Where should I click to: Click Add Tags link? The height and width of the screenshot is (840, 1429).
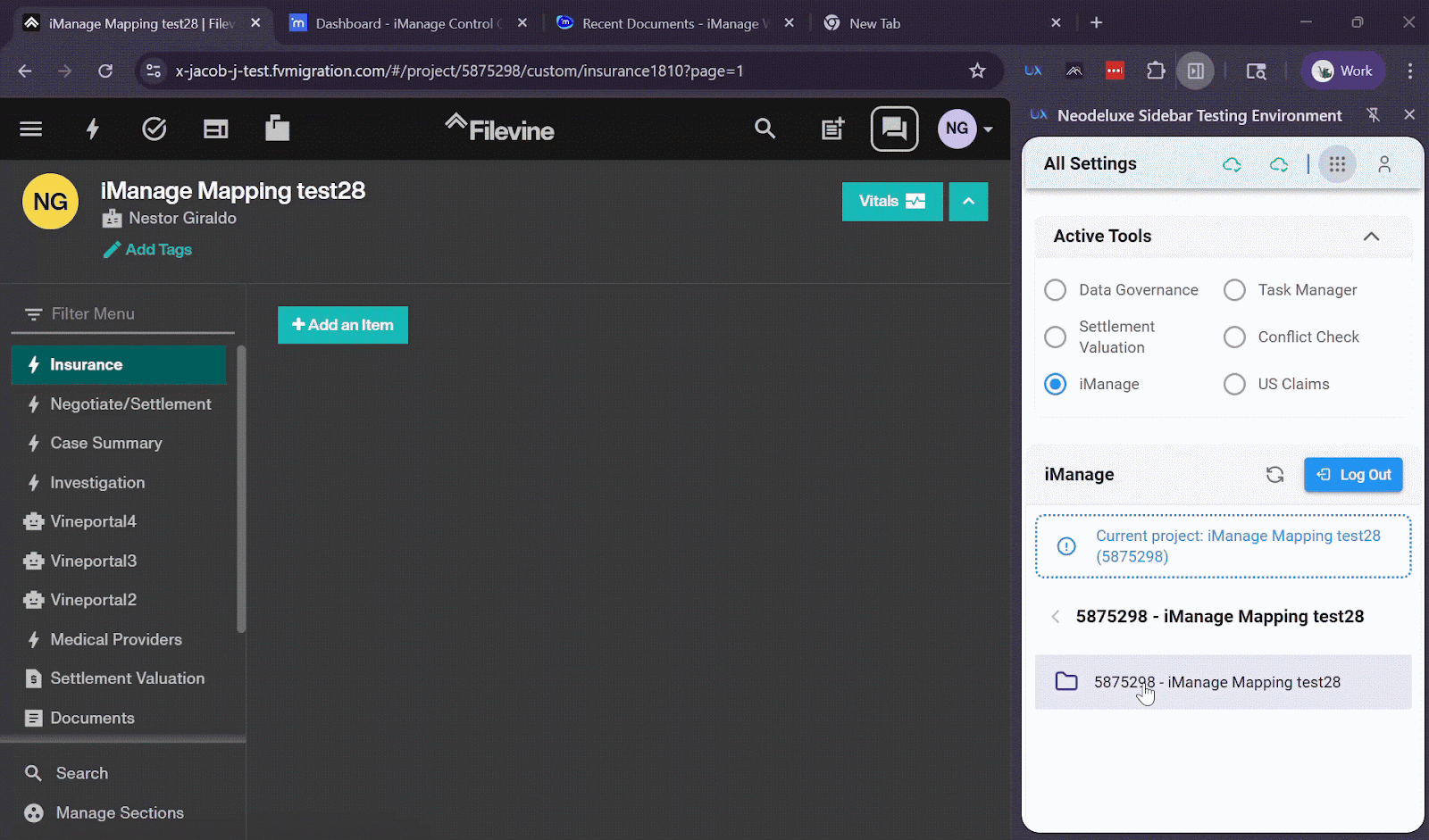(148, 250)
